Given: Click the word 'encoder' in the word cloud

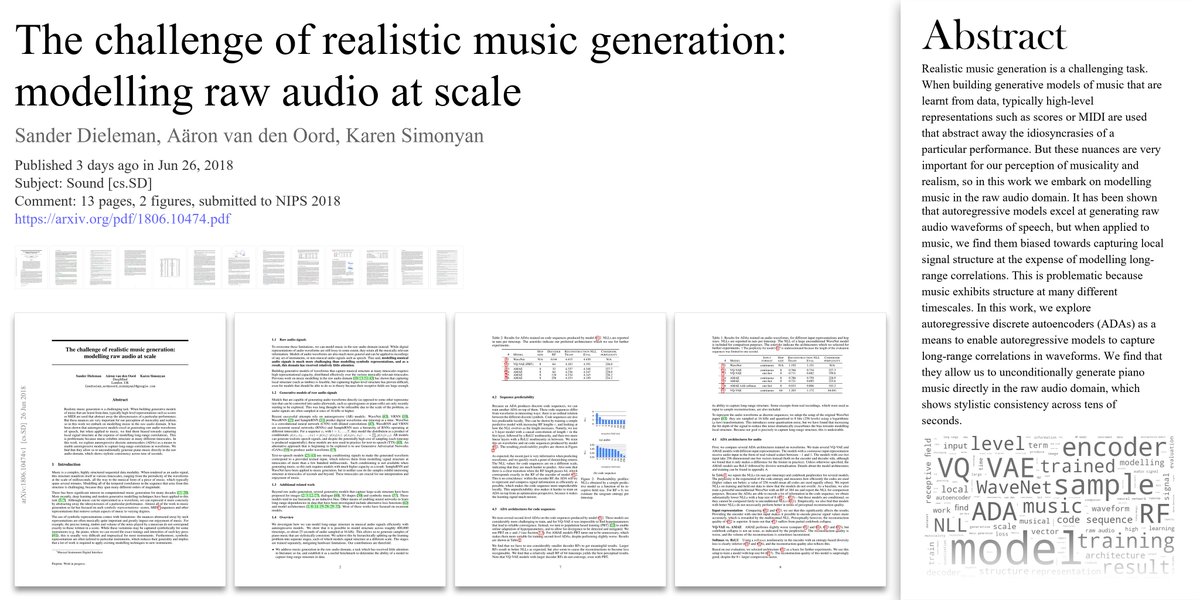Looking at the screenshot, I should [1114, 447].
